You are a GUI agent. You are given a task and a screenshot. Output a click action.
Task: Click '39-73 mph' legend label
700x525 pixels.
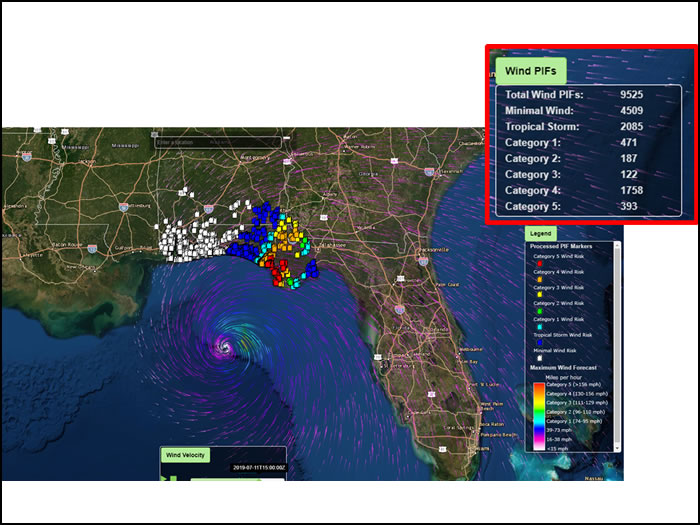pyautogui.click(x=559, y=430)
